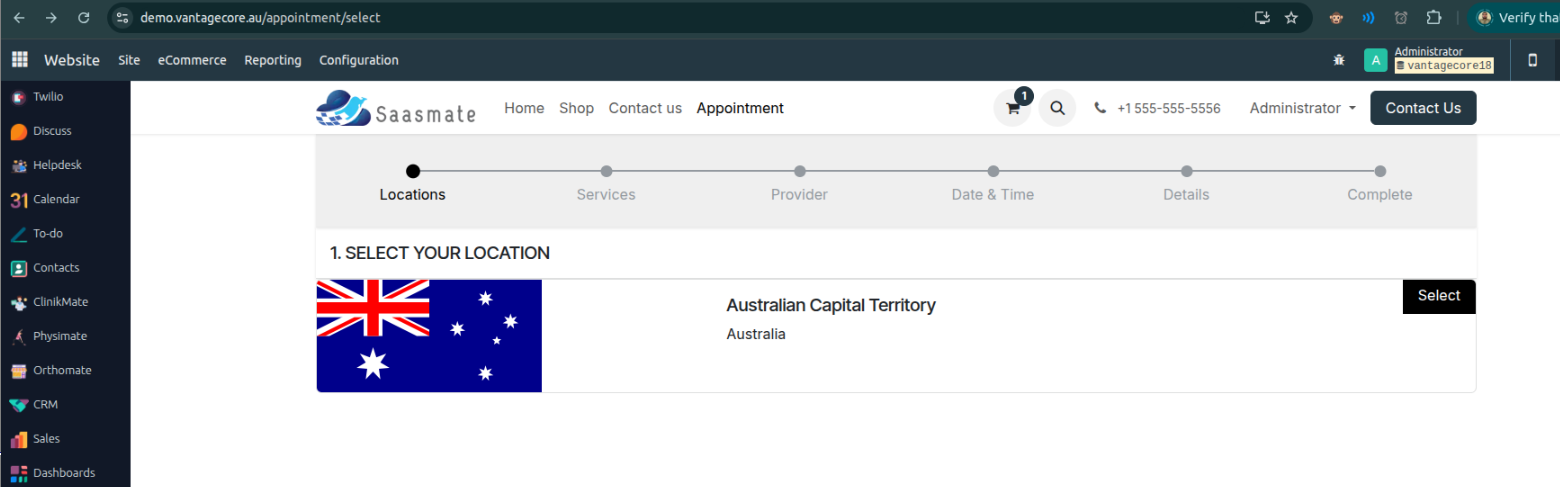Image resolution: width=1560 pixels, height=487 pixels.
Task: Click the browser address bar URL
Action: tap(261, 17)
